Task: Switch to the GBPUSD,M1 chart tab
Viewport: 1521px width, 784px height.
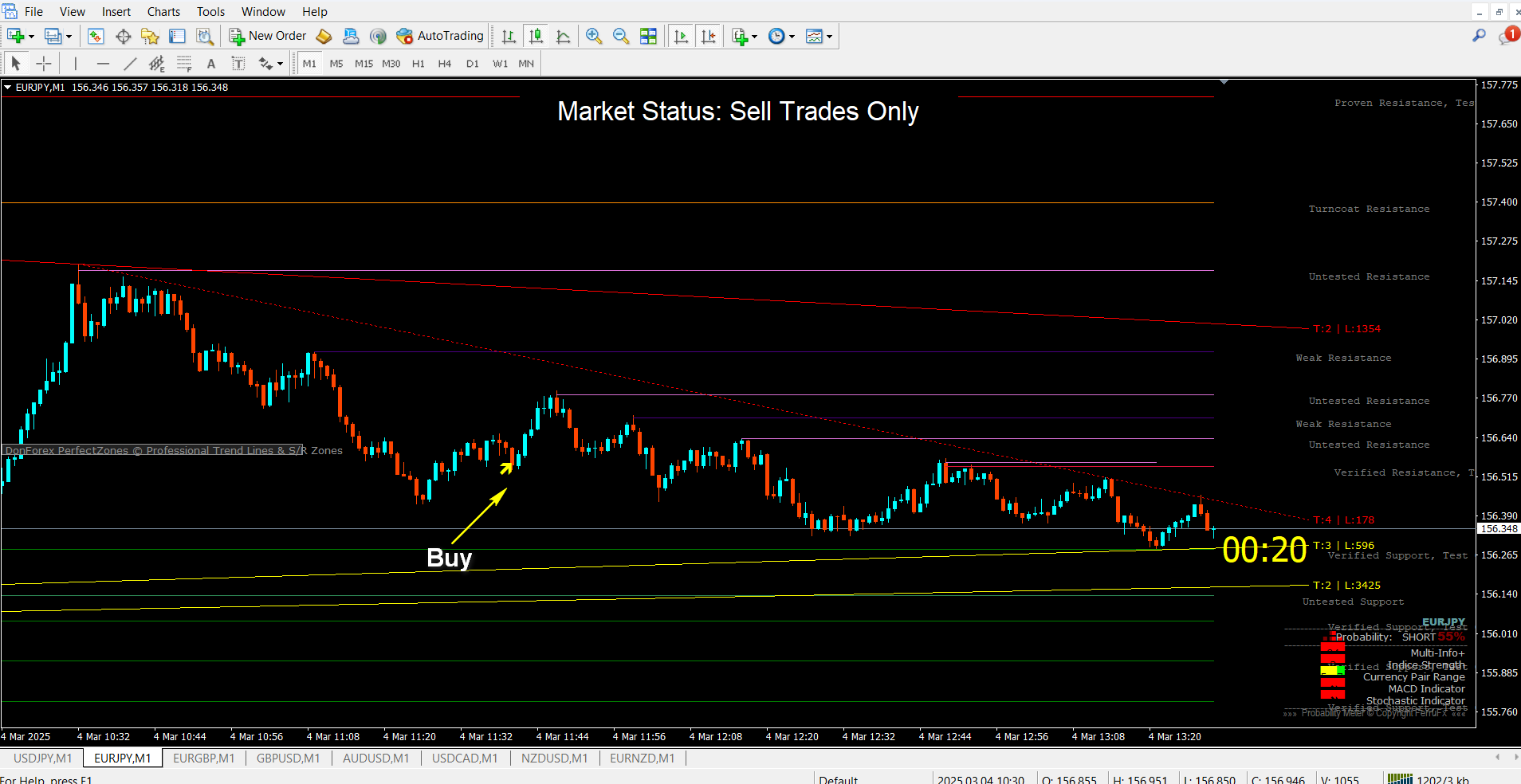Action: pyautogui.click(x=288, y=758)
